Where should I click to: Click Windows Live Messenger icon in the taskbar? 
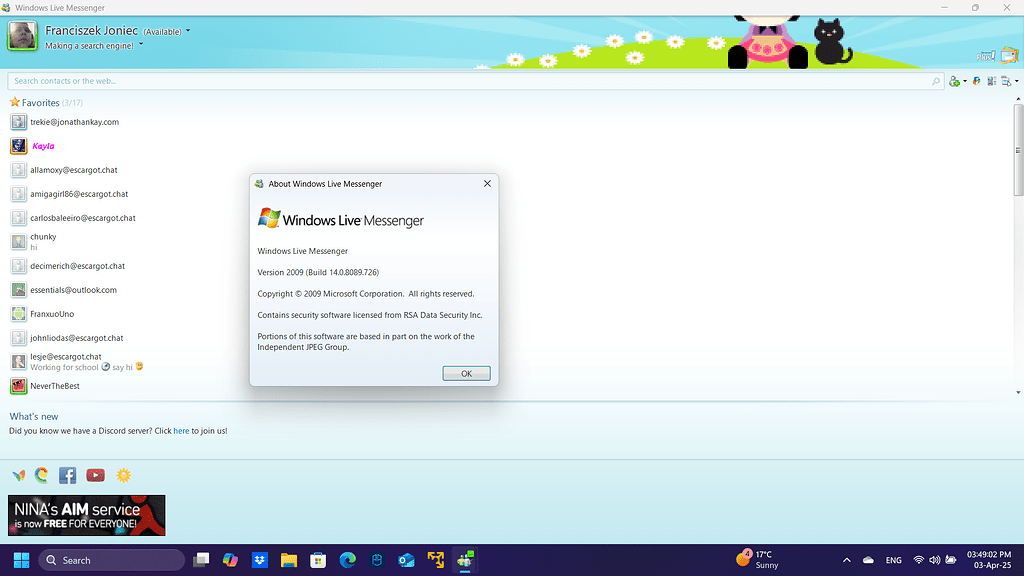click(x=464, y=560)
